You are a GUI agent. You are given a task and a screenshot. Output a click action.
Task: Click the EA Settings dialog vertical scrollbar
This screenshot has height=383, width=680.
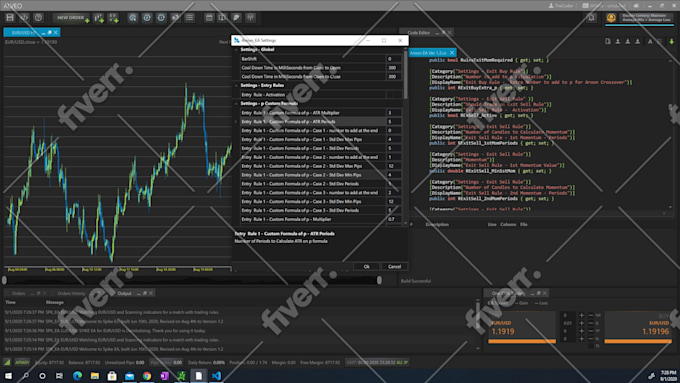pyautogui.click(x=405, y=74)
